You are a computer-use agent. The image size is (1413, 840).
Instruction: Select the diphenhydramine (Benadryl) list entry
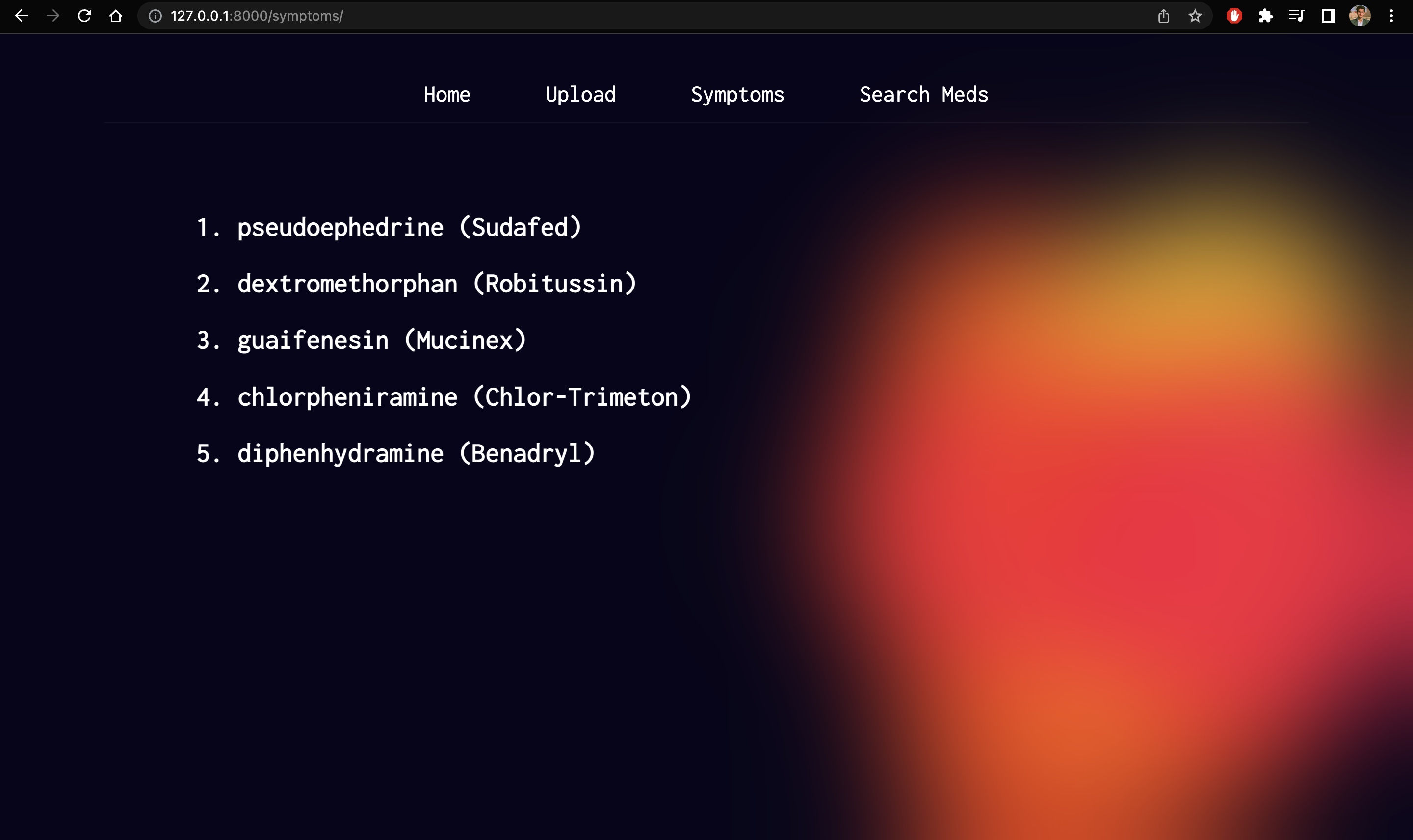point(416,454)
